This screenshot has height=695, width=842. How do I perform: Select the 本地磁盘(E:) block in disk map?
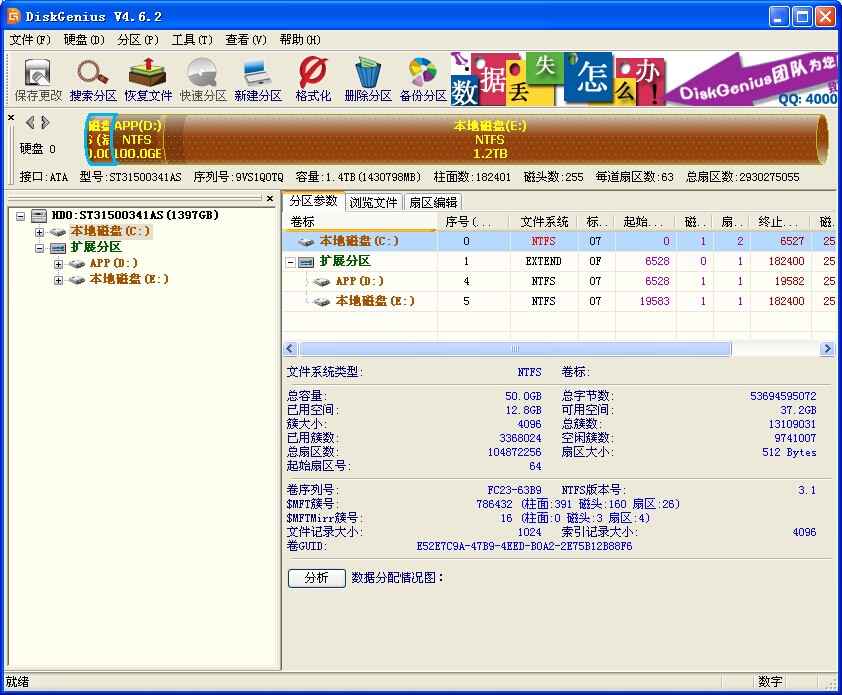(490, 140)
